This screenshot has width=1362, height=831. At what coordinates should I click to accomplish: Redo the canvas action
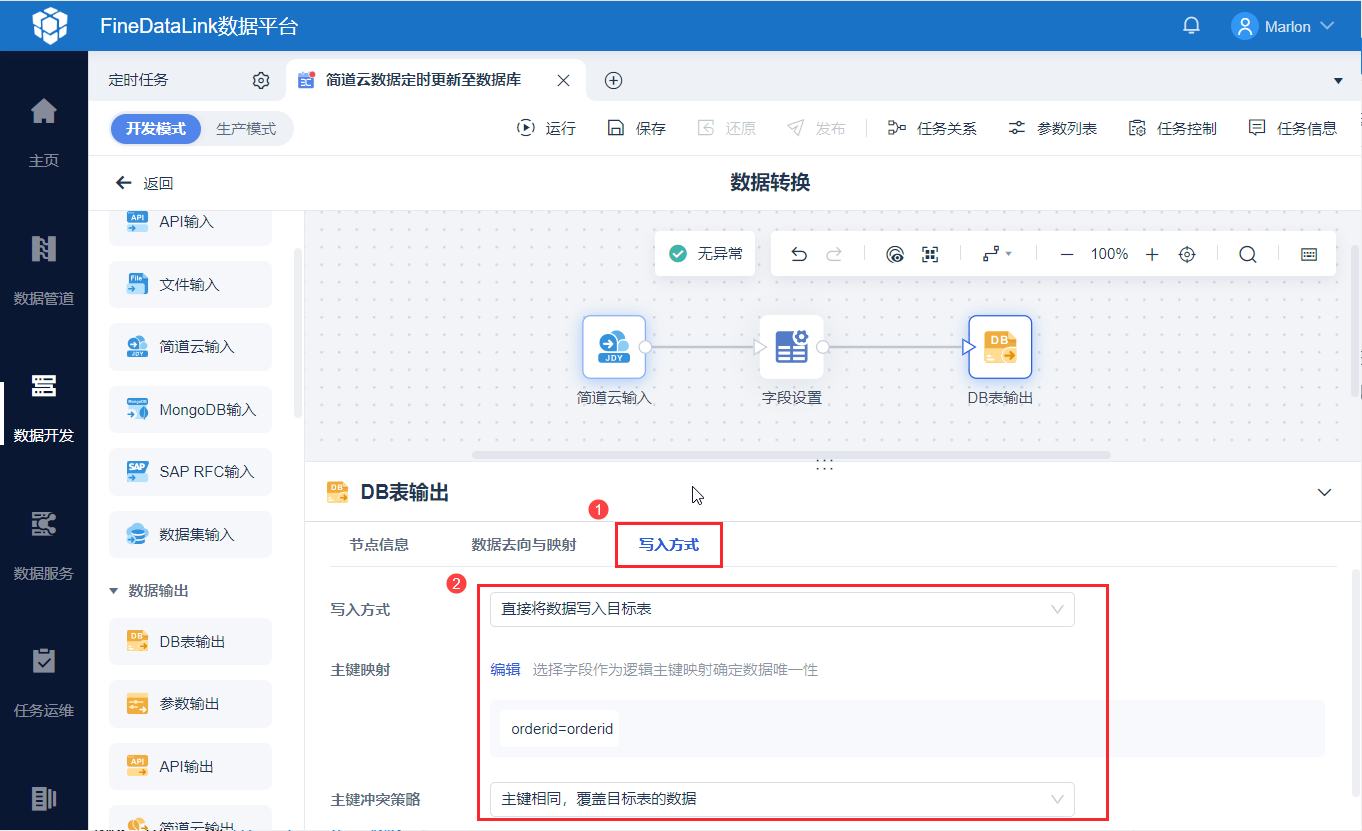[x=833, y=254]
